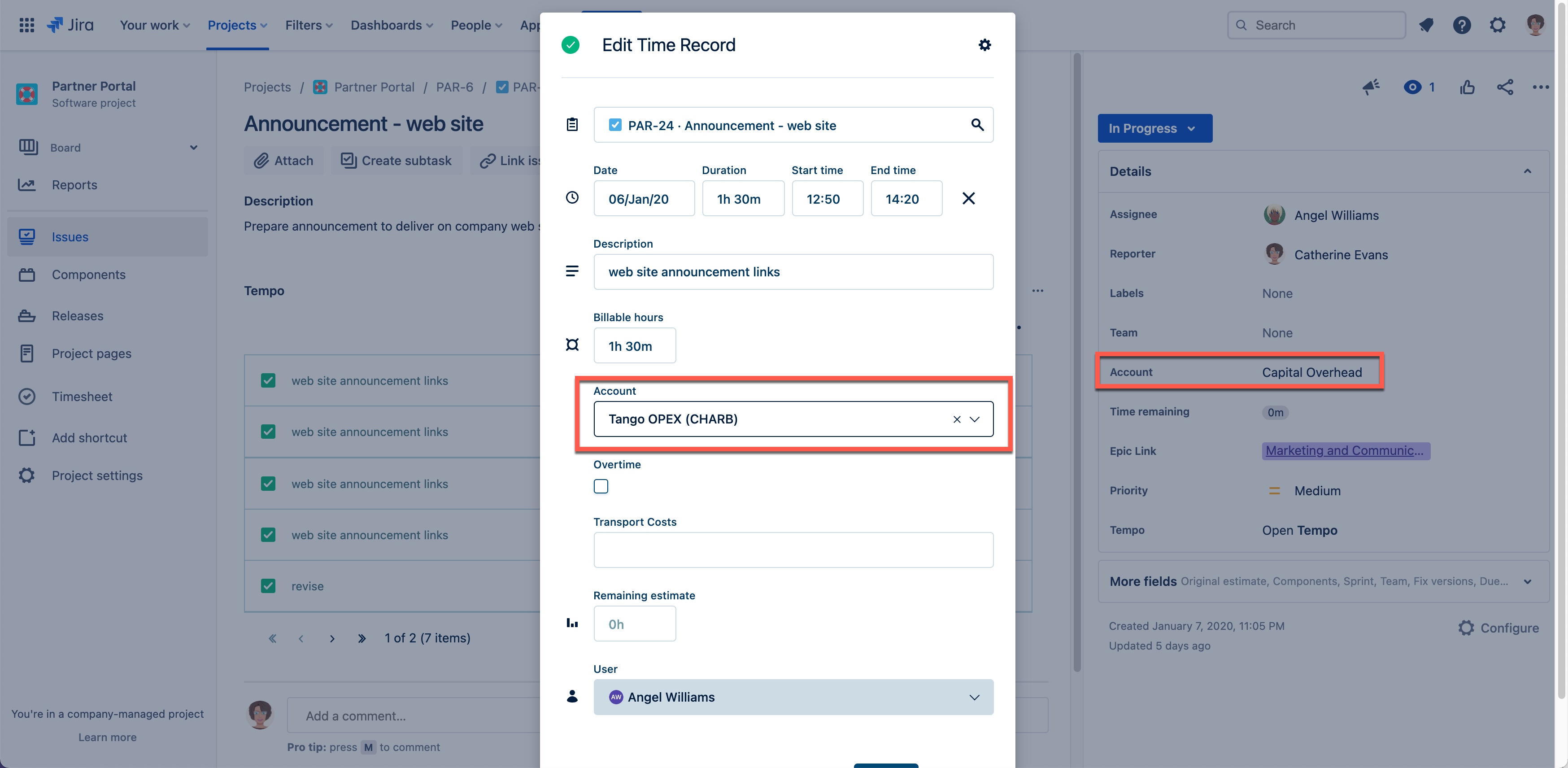
Task: Click the Jira logo
Action: [70, 25]
